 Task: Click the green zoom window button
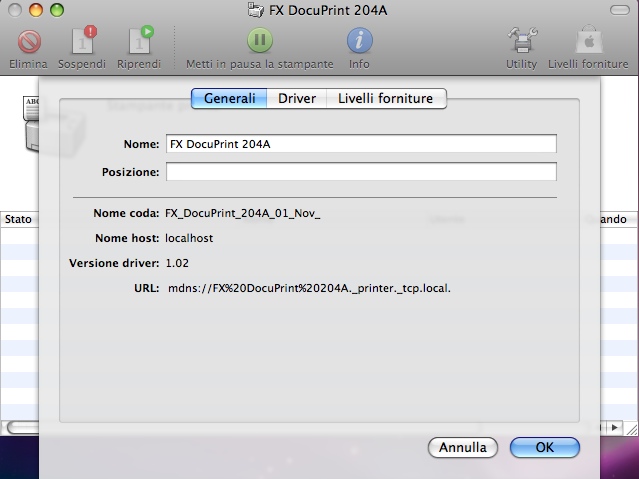point(57,10)
